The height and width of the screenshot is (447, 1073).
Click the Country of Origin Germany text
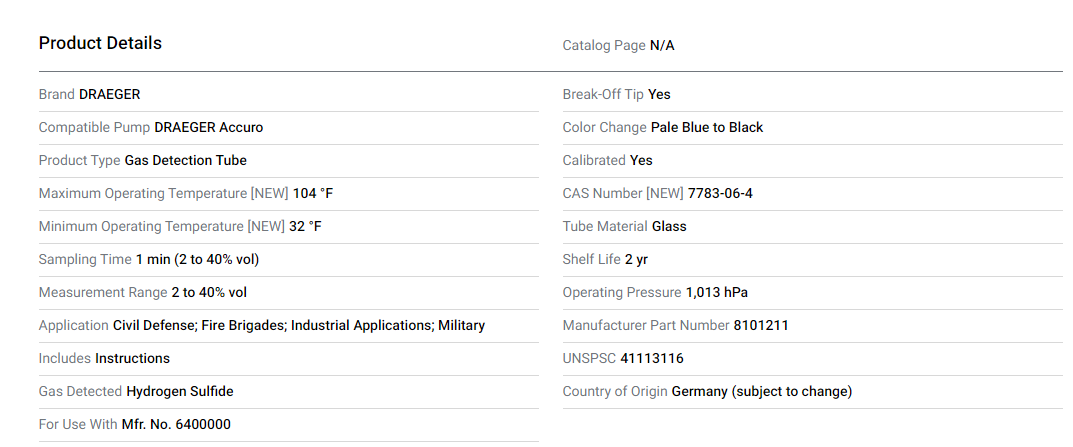762,391
